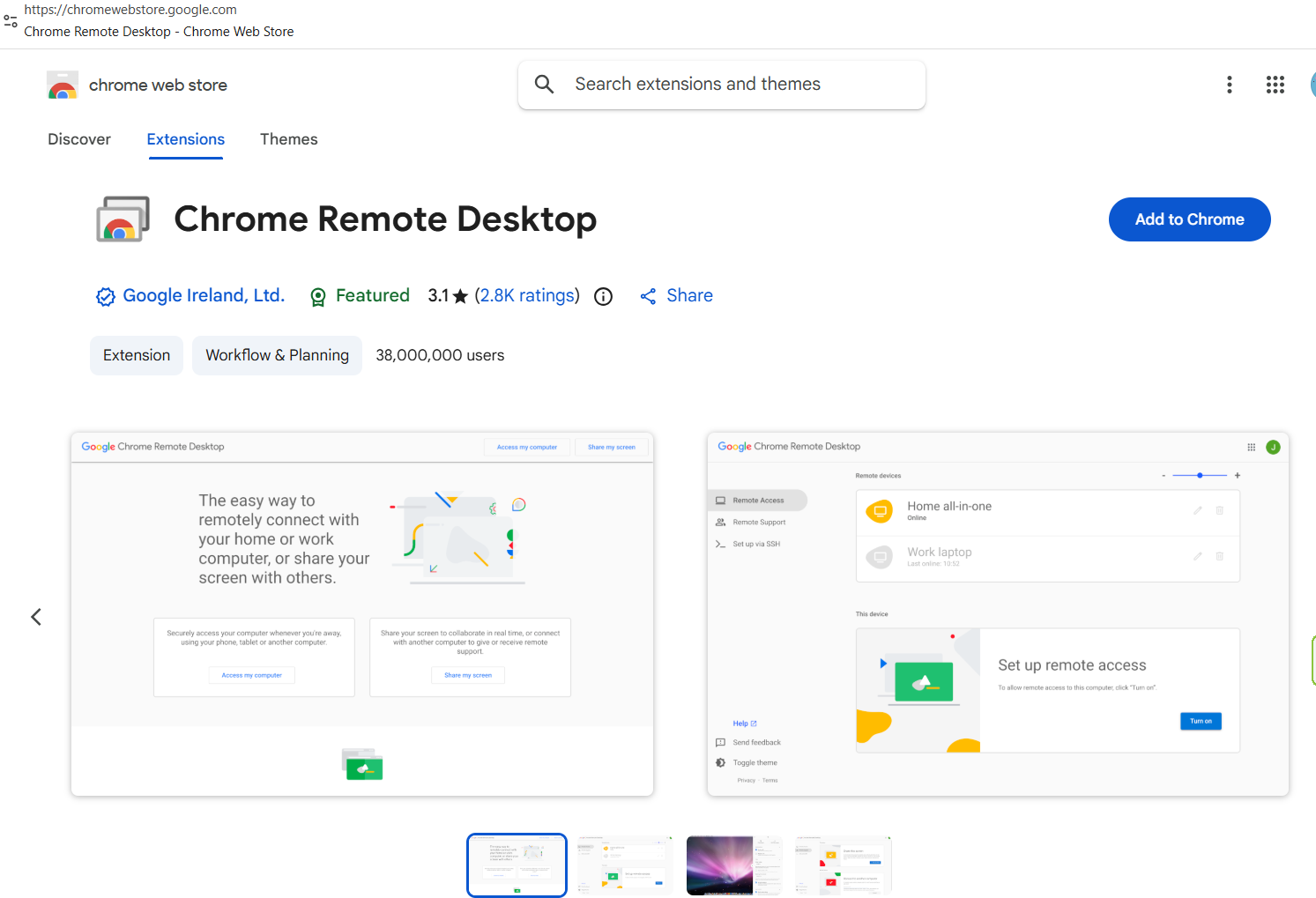Click the verified publisher badge icon
The height and width of the screenshot is (898, 1316).
(x=106, y=297)
